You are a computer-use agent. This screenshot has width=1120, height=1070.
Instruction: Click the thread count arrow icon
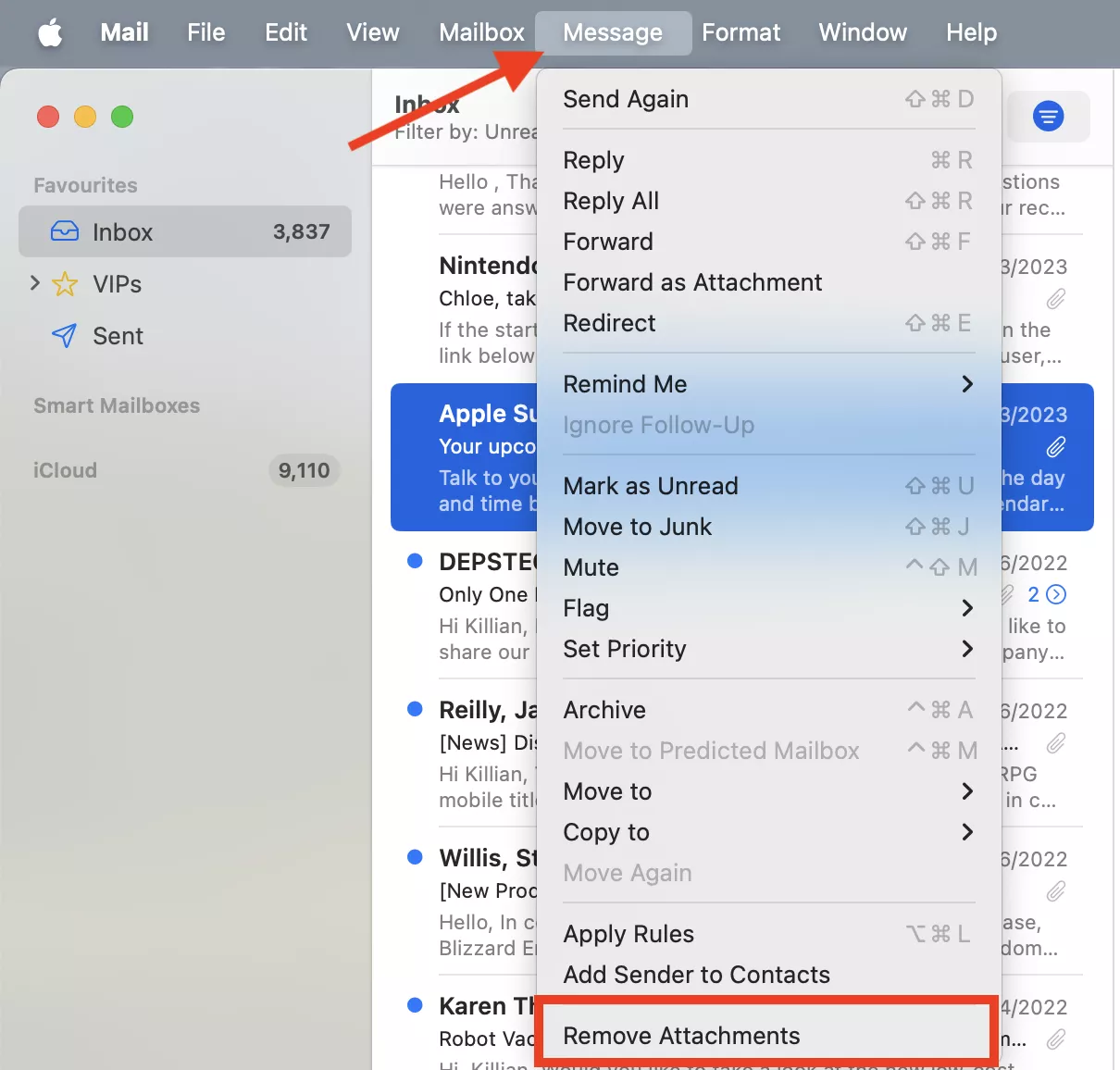[1056, 594]
